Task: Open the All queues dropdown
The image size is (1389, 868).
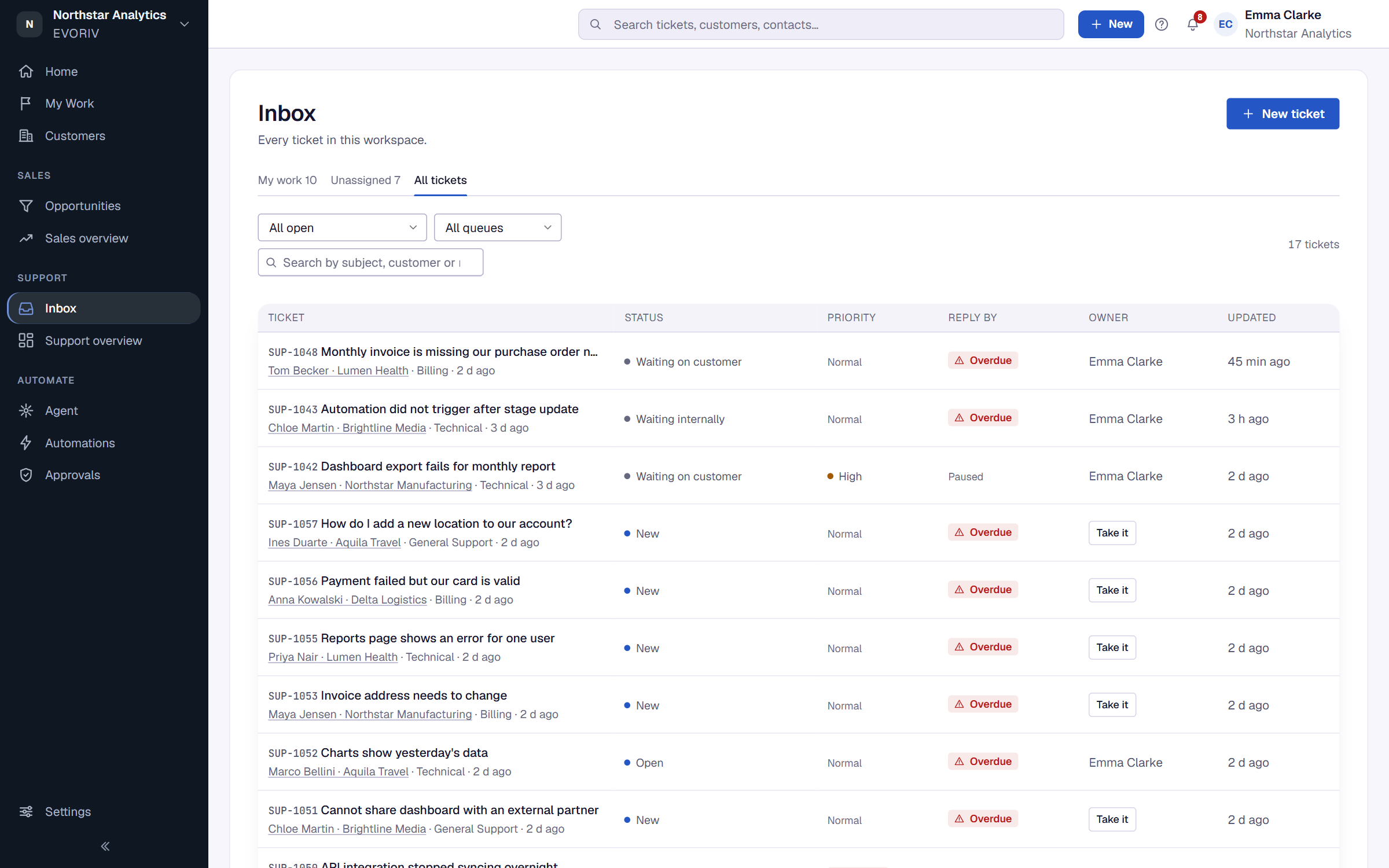Action: point(498,227)
